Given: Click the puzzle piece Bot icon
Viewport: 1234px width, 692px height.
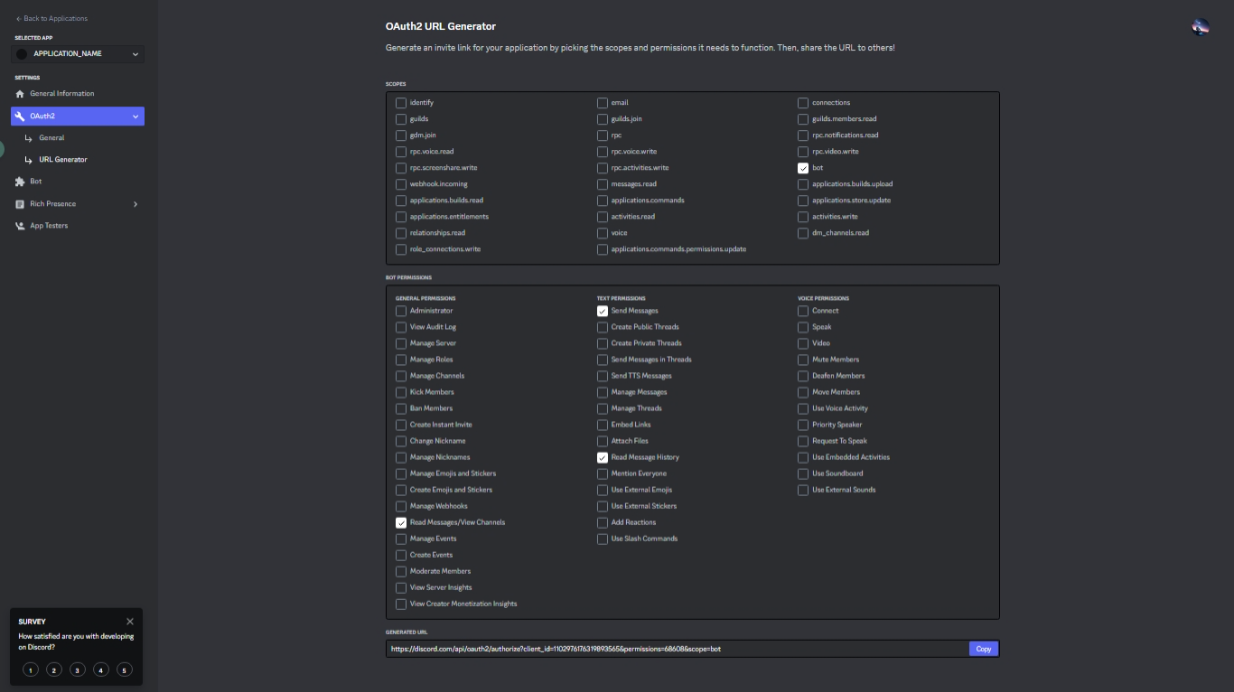Looking at the screenshot, I should (20, 182).
